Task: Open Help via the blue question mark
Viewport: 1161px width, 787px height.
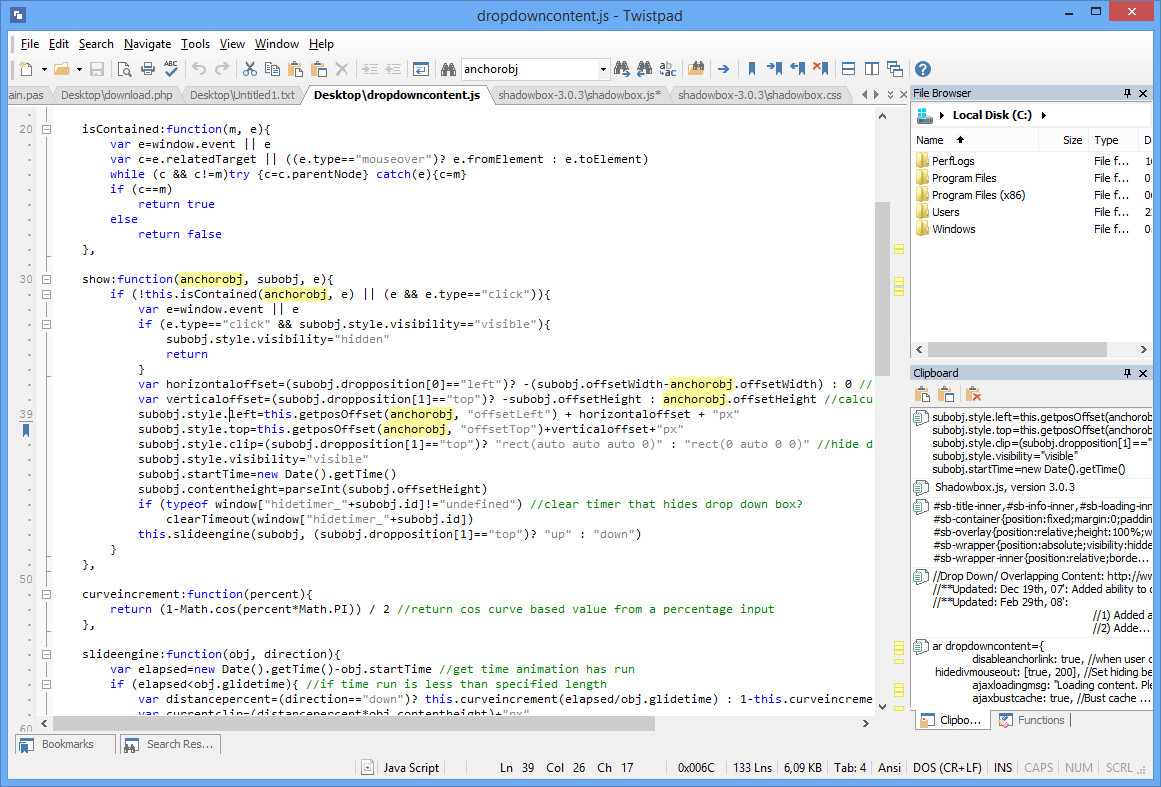Action: (x=923, y=69)
